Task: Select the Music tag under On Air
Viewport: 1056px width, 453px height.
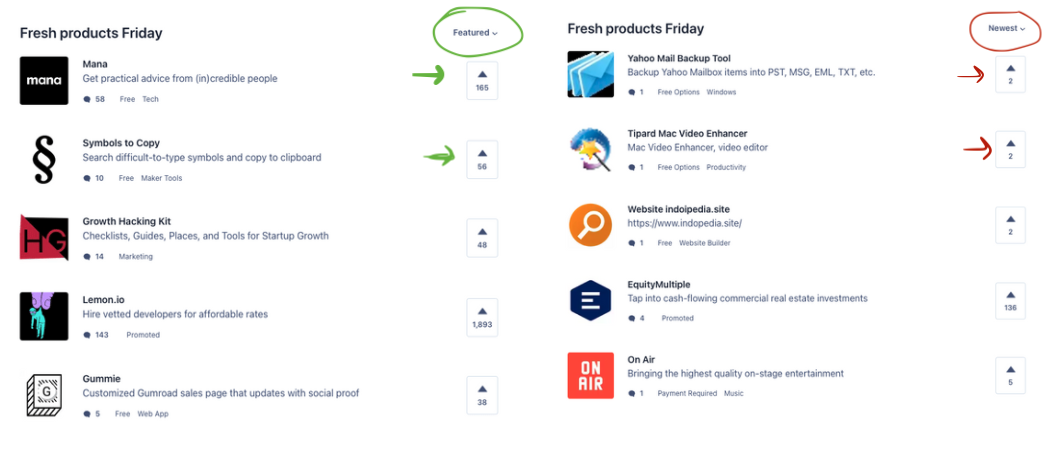Action: 733,393
